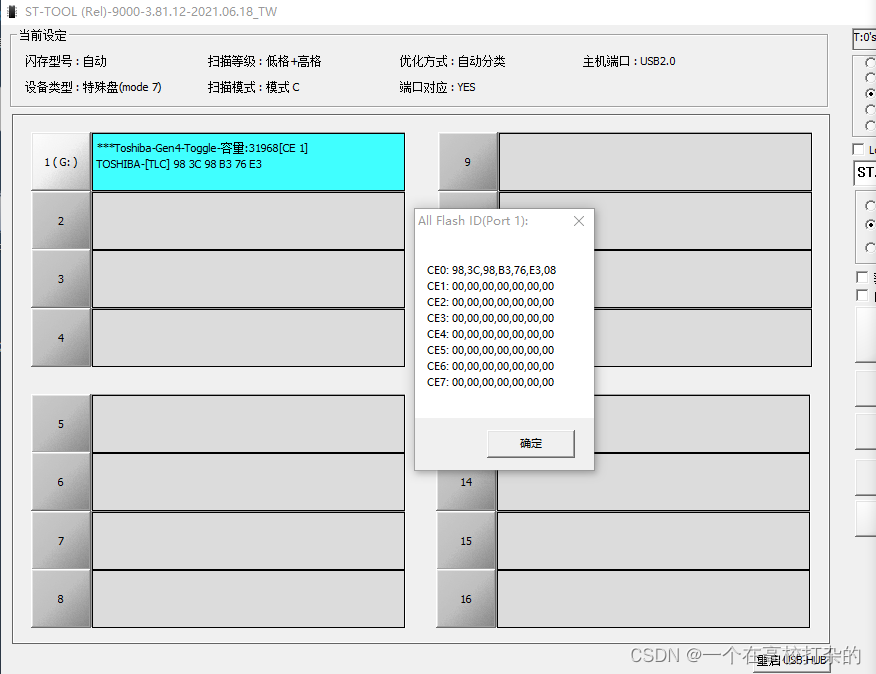The height and width of the screenshot is (674, 876).
Task: Click port button 9
Action: coord(468,162)
